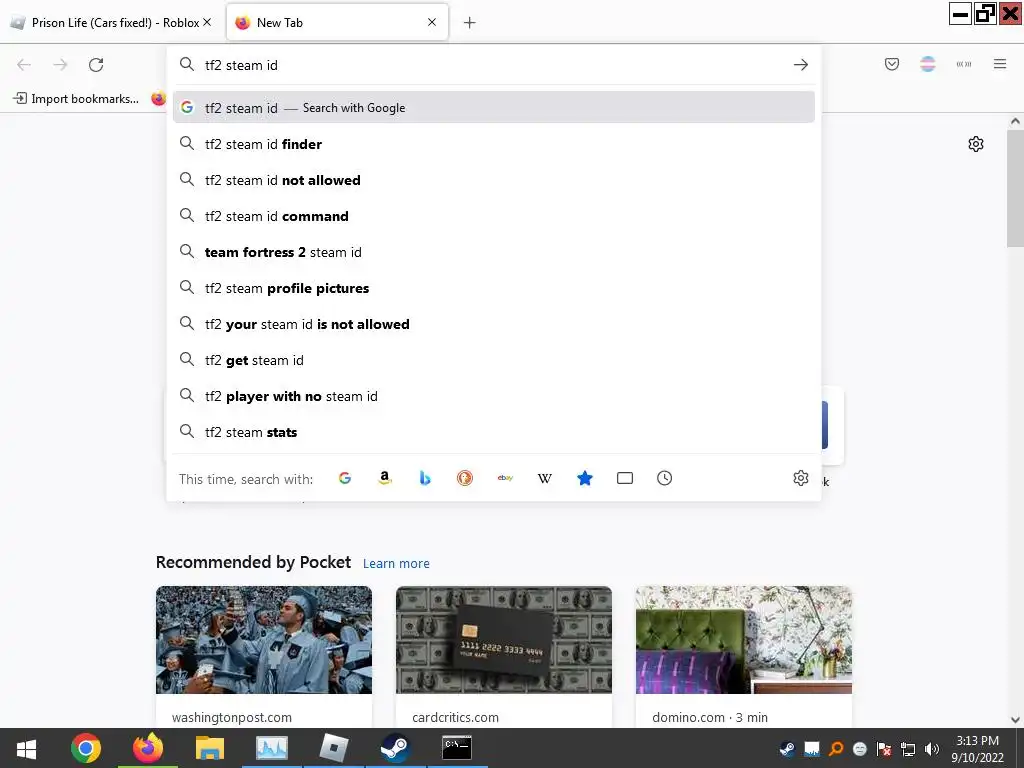Switch to Prison Life Roblox tab
Viewport: 1024px width, 768px height.
[112, 22]
